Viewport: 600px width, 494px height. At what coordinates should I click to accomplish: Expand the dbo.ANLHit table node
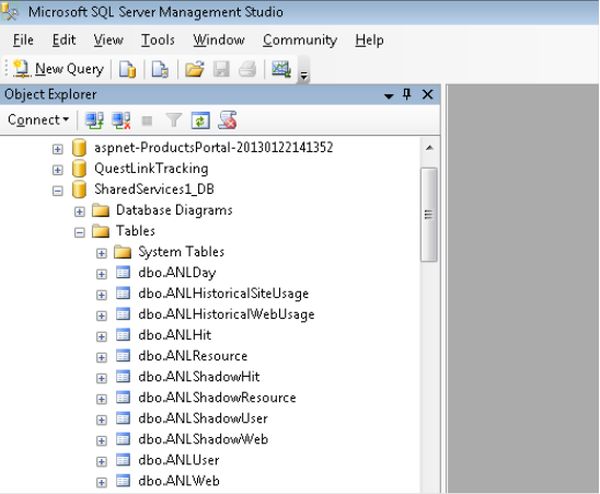click(101, 336)
